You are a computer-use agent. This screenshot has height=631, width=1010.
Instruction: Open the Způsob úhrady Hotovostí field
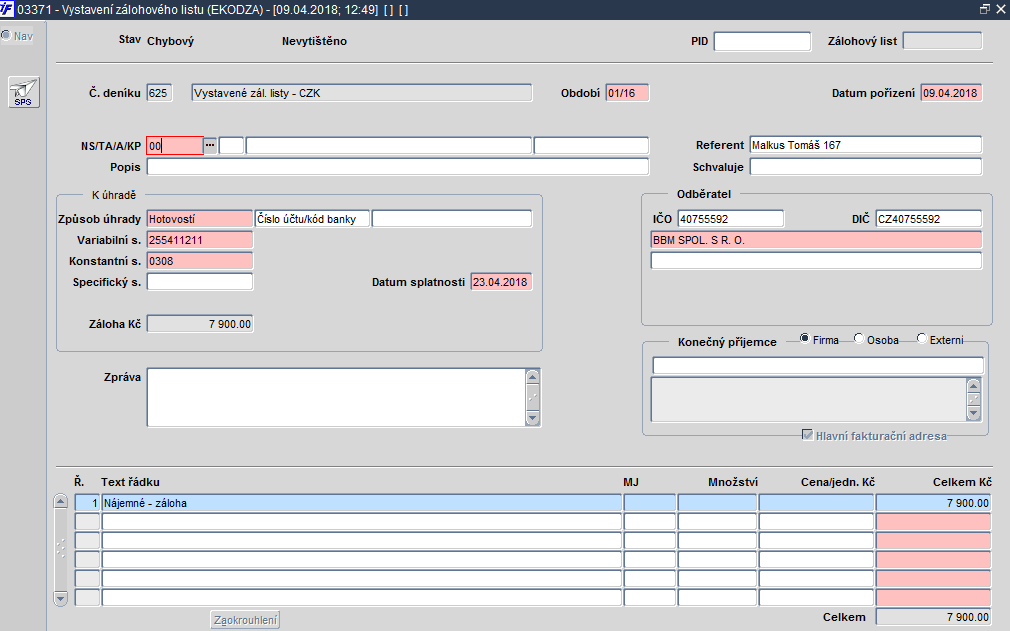(200, 219)
